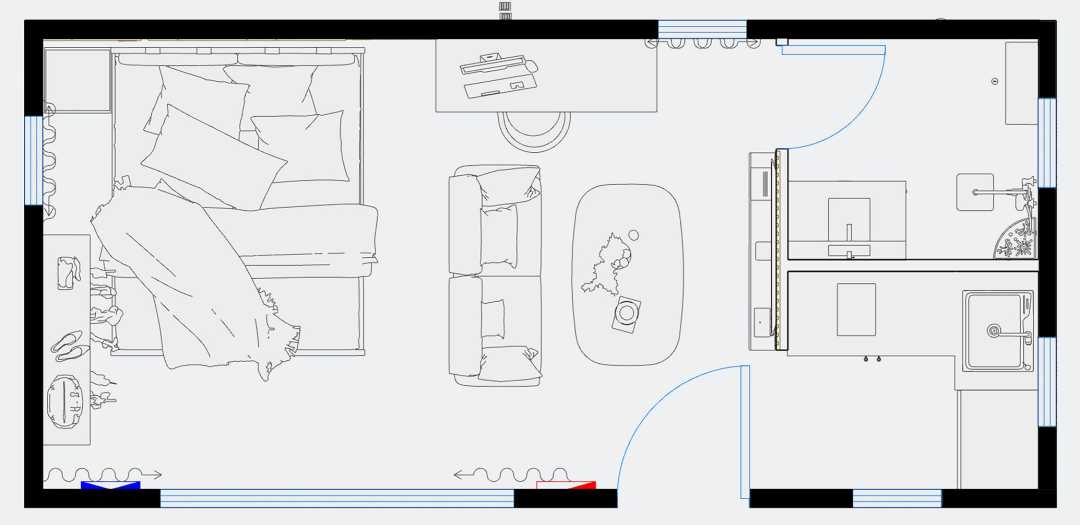Screen dimensions: 1080x525
Task: Select the cup on the oval coffee table
Action: [627, 313]
